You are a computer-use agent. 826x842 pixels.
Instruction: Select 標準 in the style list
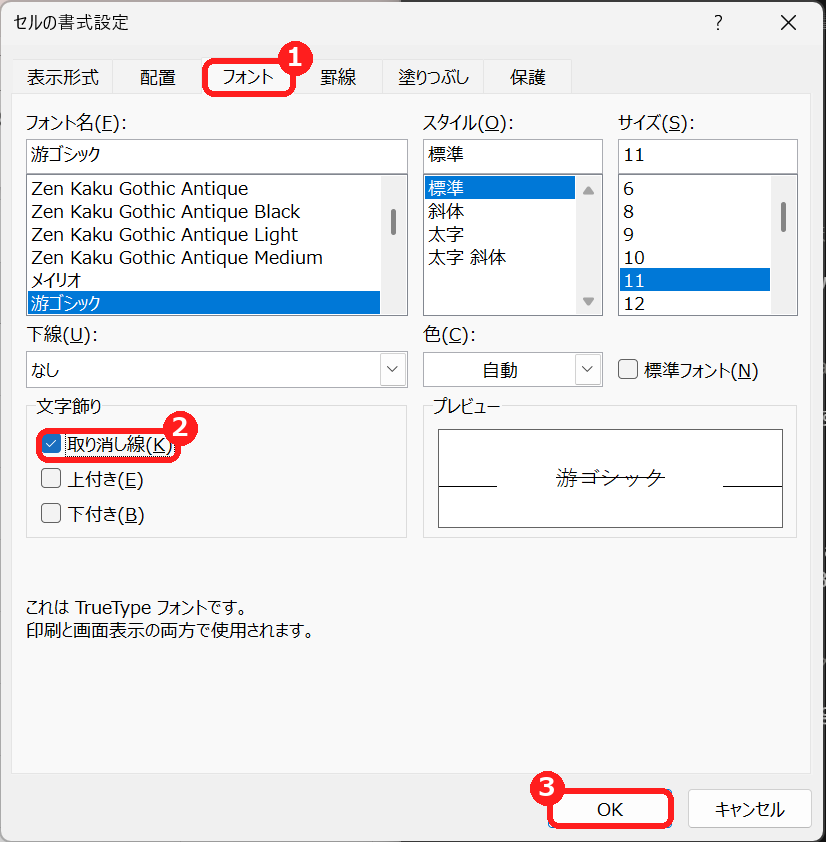coord(499,188)
